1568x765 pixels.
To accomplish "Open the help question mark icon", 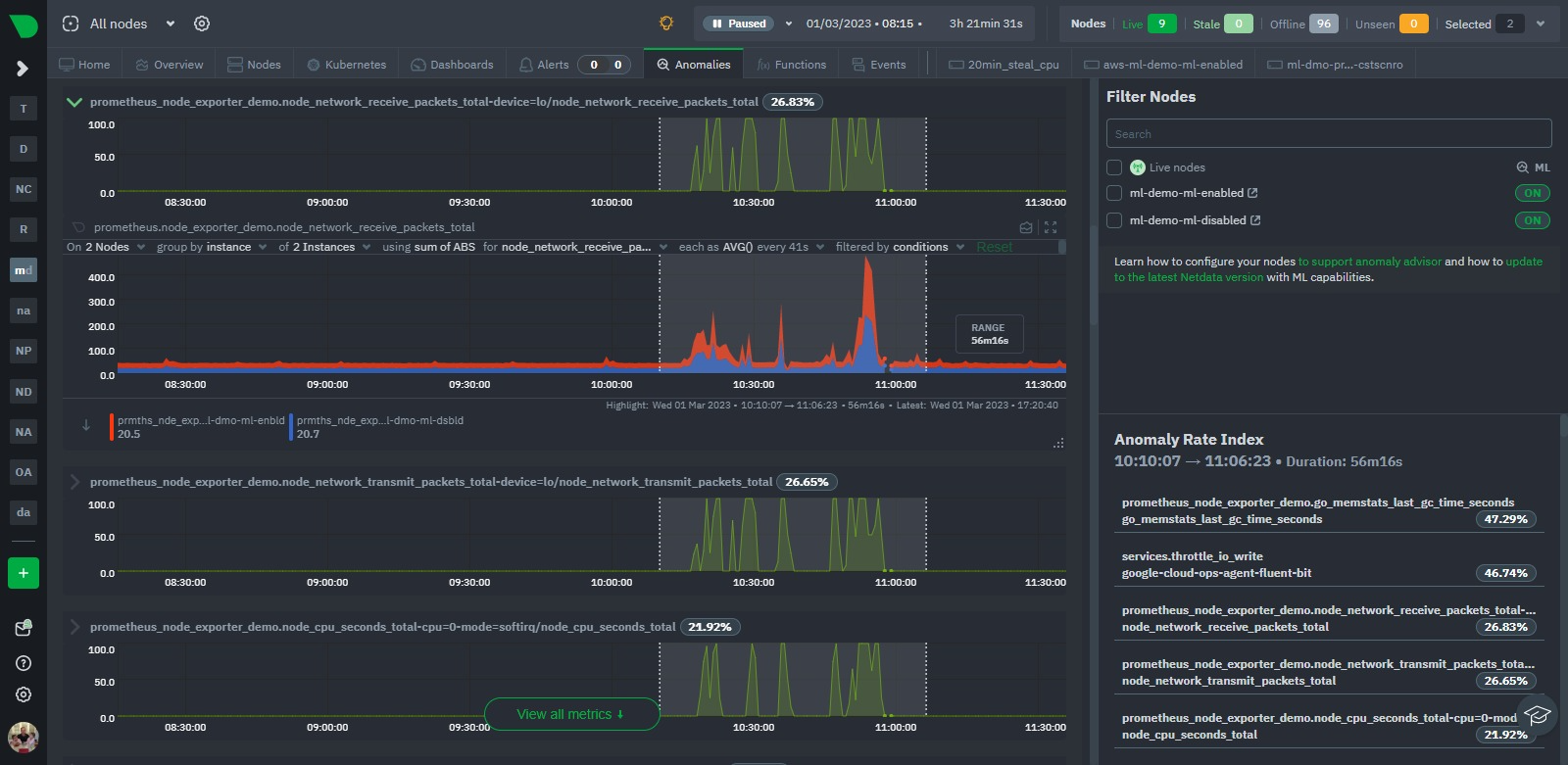I will pos(24,663).
